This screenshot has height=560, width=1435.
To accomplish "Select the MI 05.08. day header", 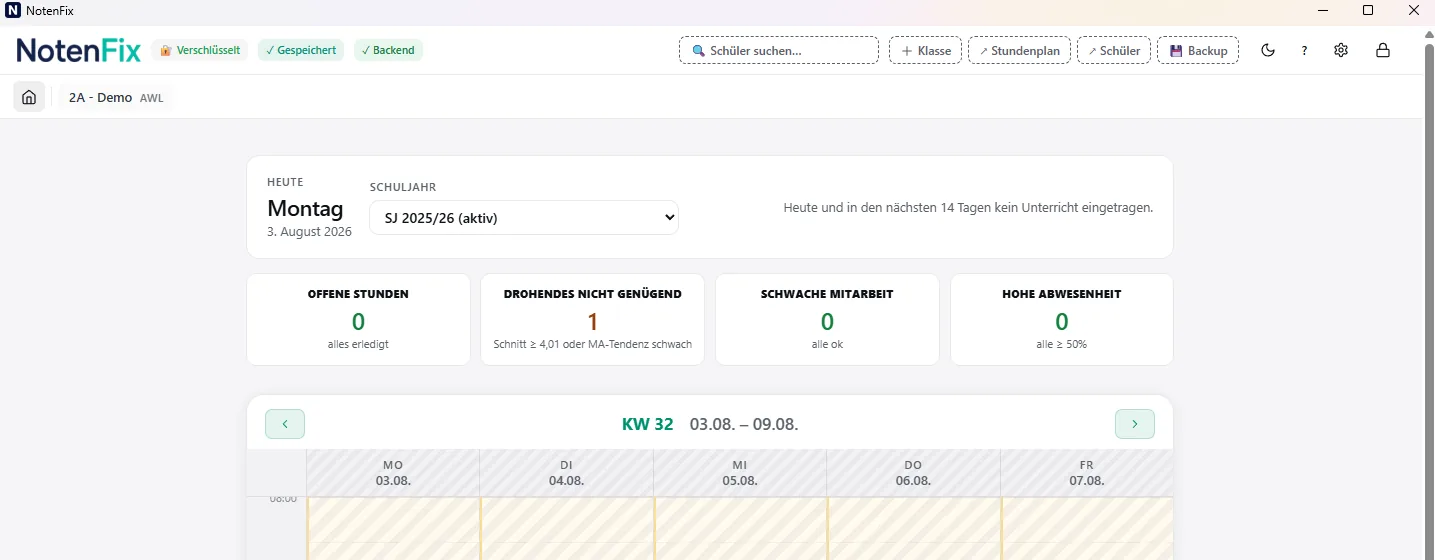I will [740, 473].
